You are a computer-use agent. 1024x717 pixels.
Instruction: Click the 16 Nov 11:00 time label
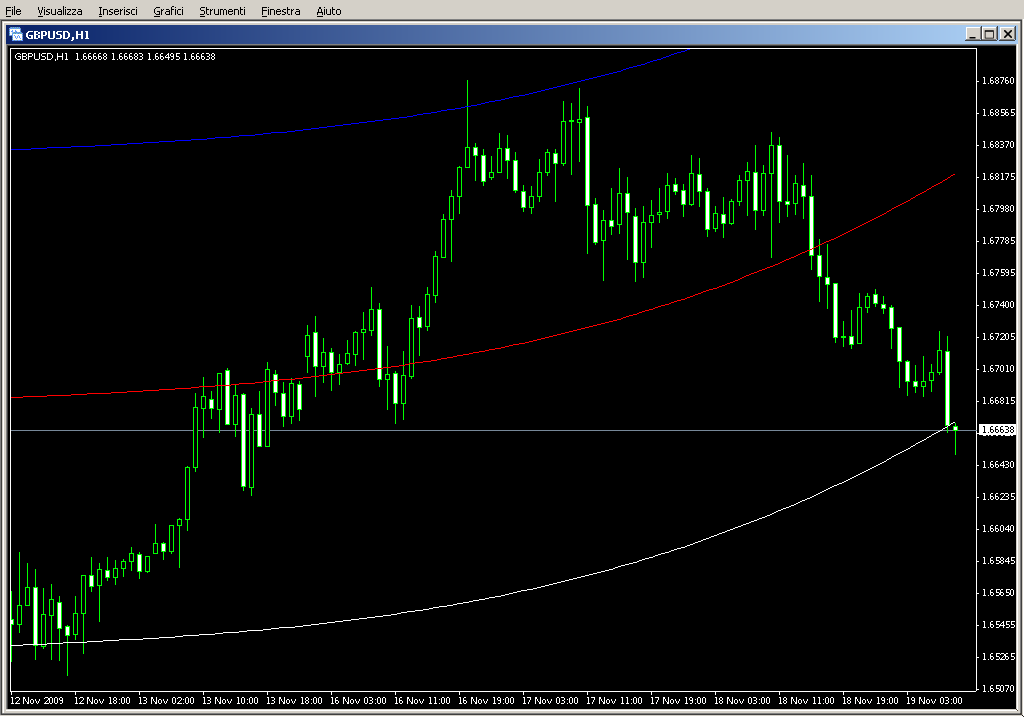click(423, 701)
